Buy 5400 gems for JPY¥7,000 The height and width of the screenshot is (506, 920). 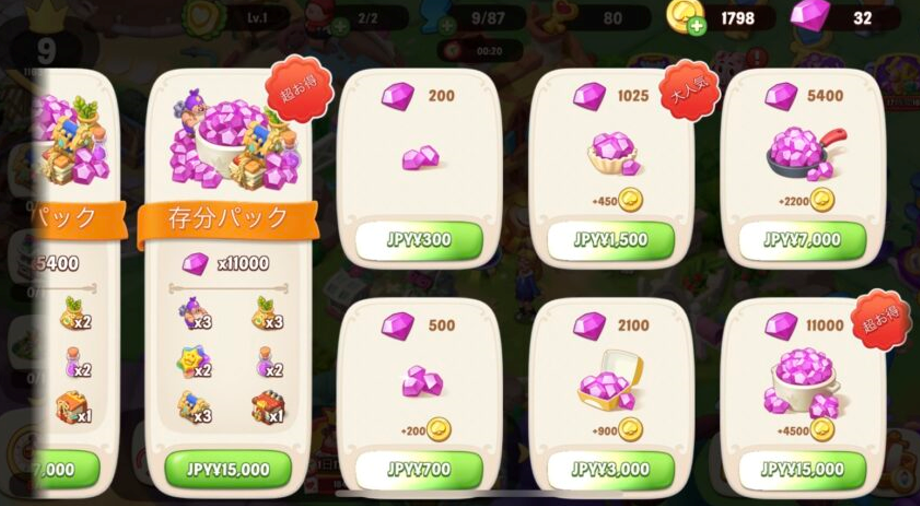pyautogui.click(x=802, y=240)
